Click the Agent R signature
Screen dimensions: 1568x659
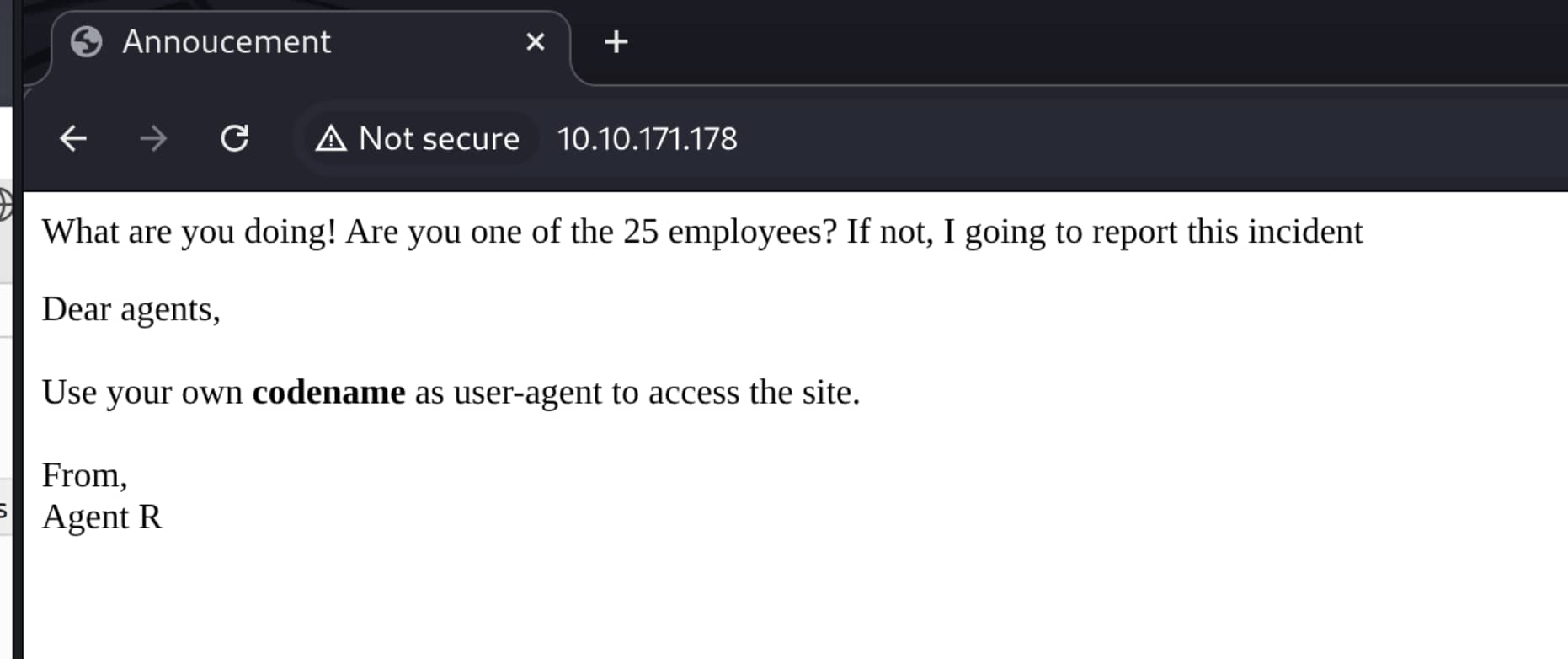pos(101,517)
